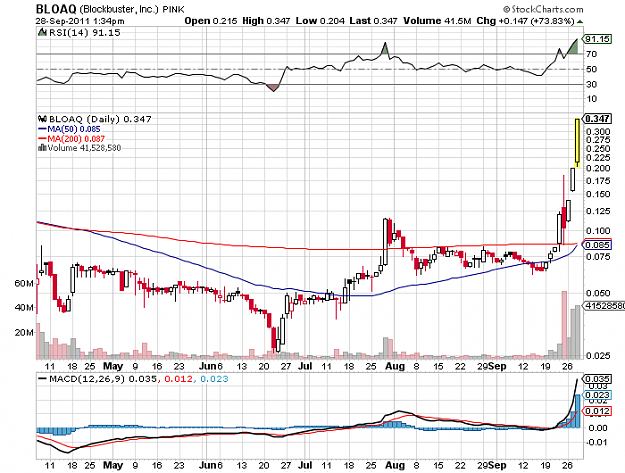Click the May label on price chart axis
Image resolution: width=625 pixels, height=473 pixels.
pos(113,366)
